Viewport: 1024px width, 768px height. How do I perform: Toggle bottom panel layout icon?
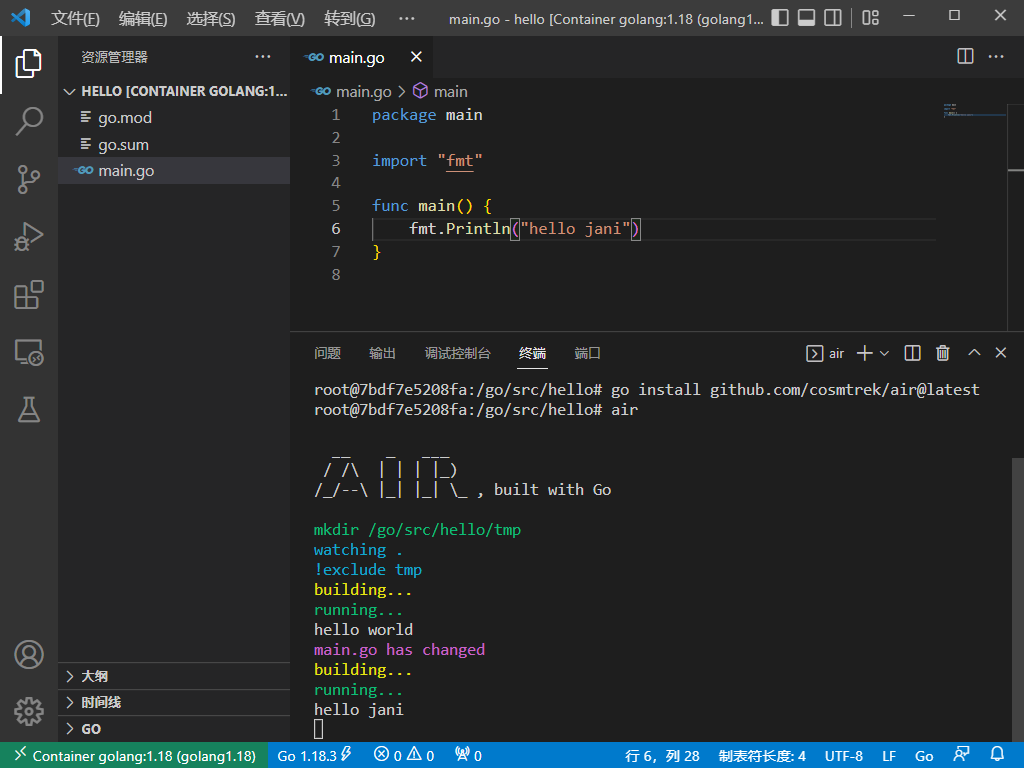807,18
